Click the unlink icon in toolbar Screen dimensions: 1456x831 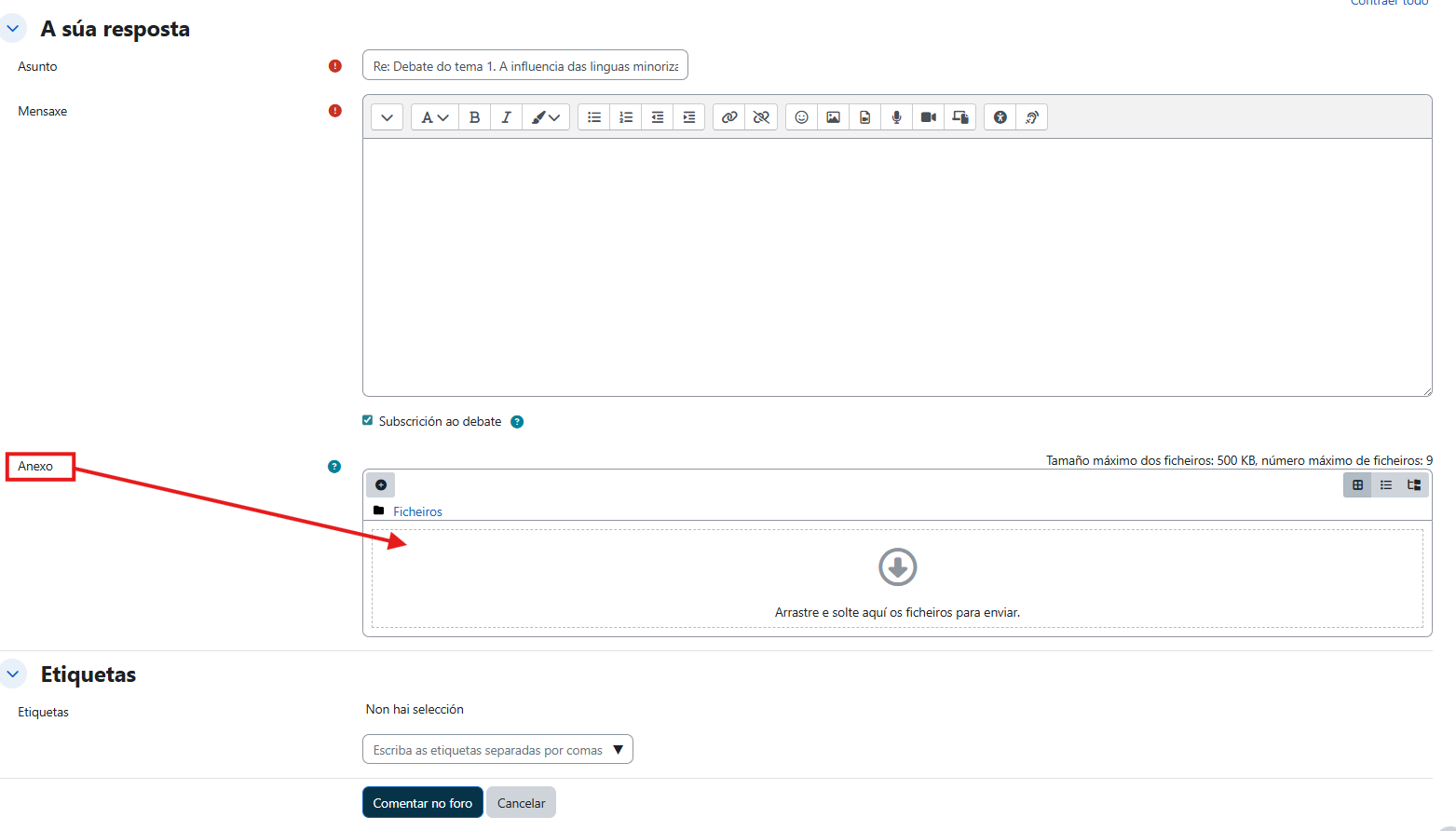coord(761,117)
